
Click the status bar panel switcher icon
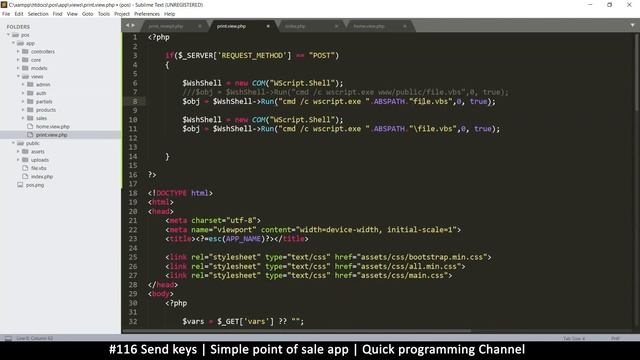[8, 338]
